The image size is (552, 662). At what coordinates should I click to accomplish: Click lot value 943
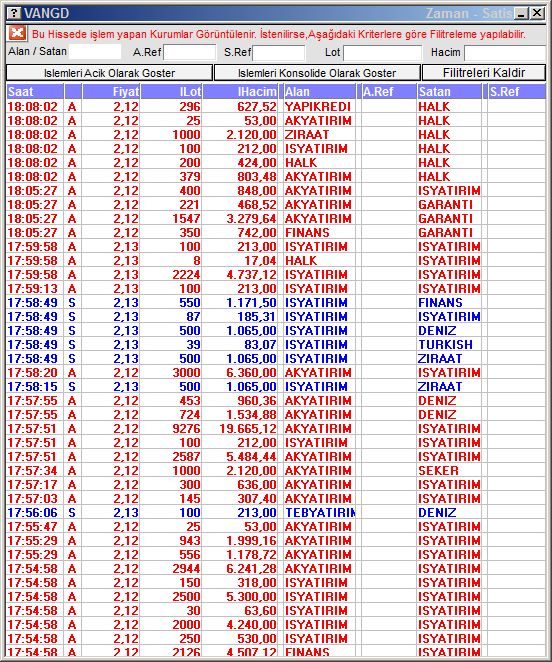[x=171, y=540]
